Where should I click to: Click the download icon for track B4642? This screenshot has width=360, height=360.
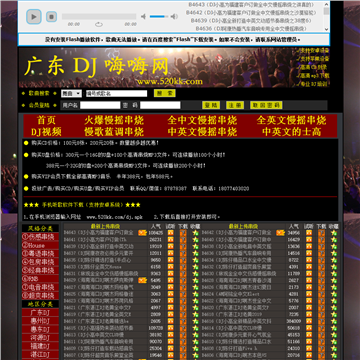pyautogui.click(x=321, y=233)
